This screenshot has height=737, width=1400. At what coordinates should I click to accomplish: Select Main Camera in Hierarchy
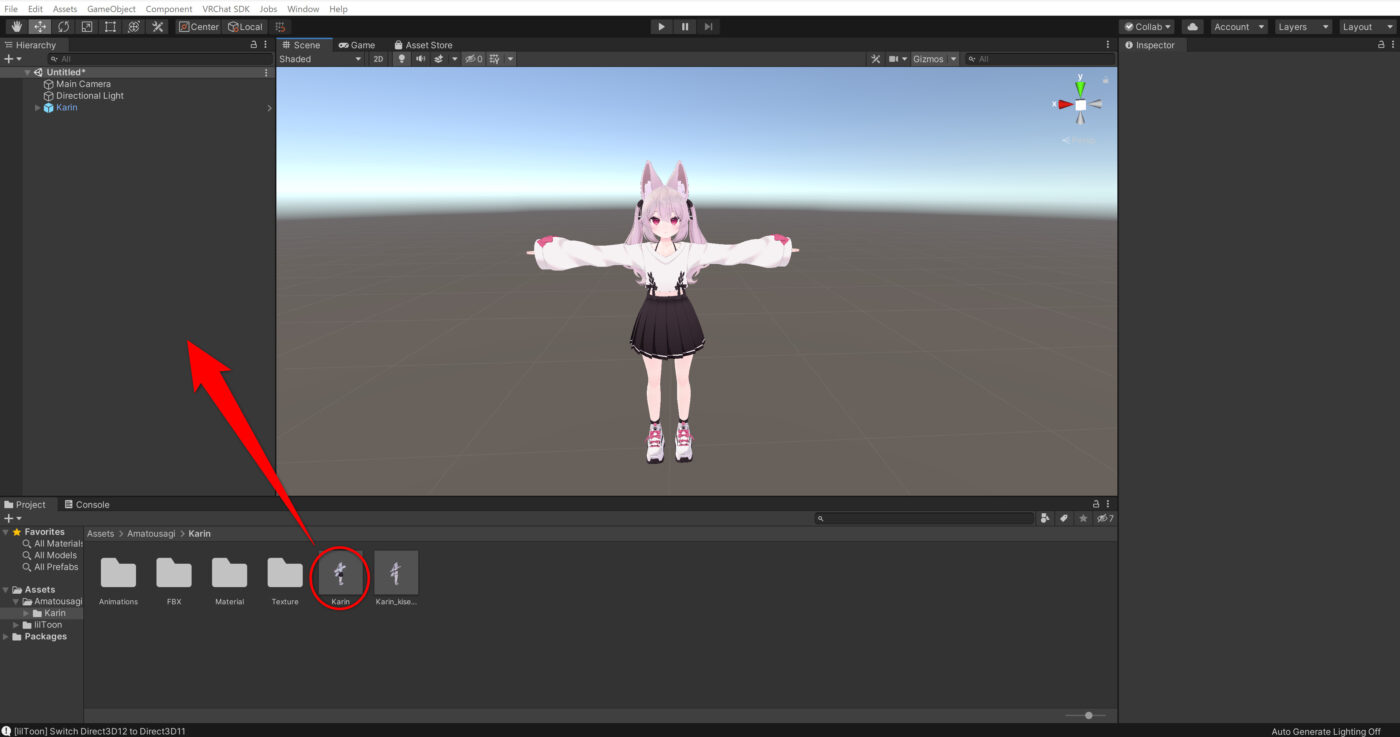click(83, 84)
